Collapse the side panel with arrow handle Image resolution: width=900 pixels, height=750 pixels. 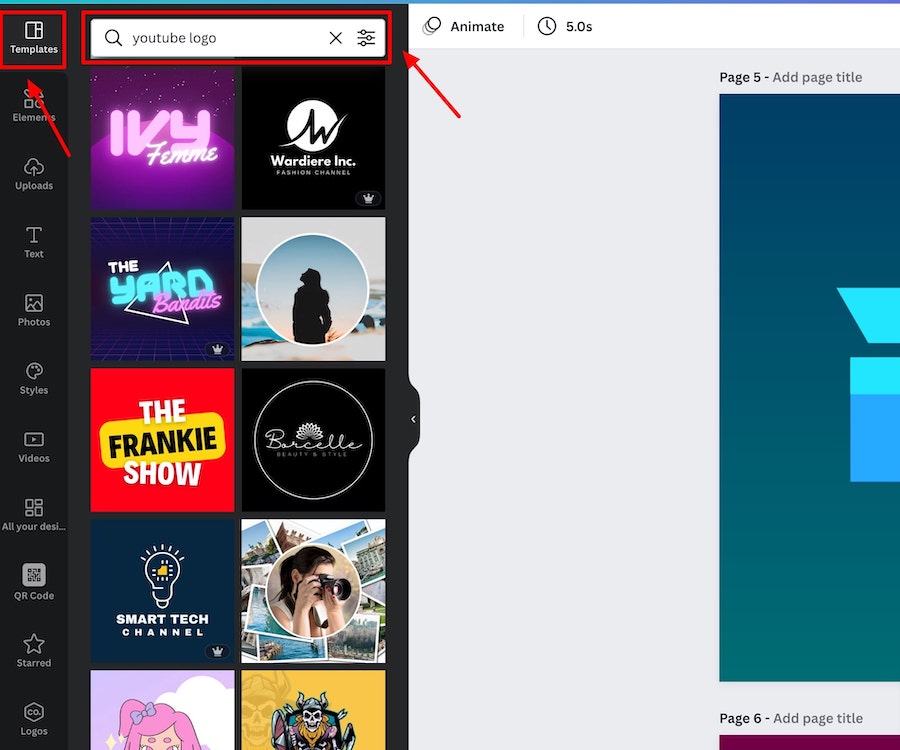[414, 420]
